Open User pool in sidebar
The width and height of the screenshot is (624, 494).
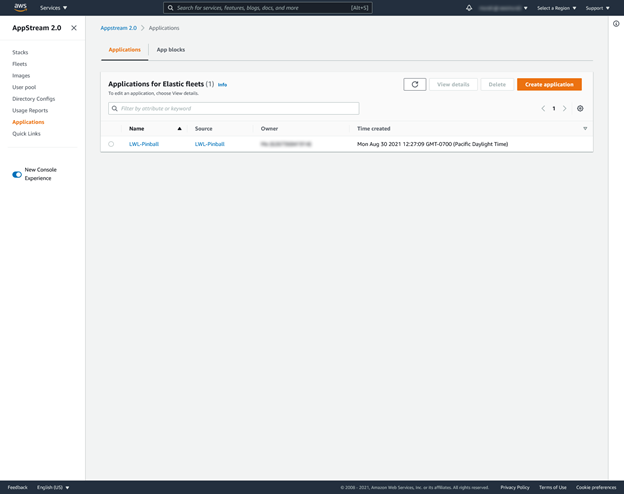tap(24, 87)
